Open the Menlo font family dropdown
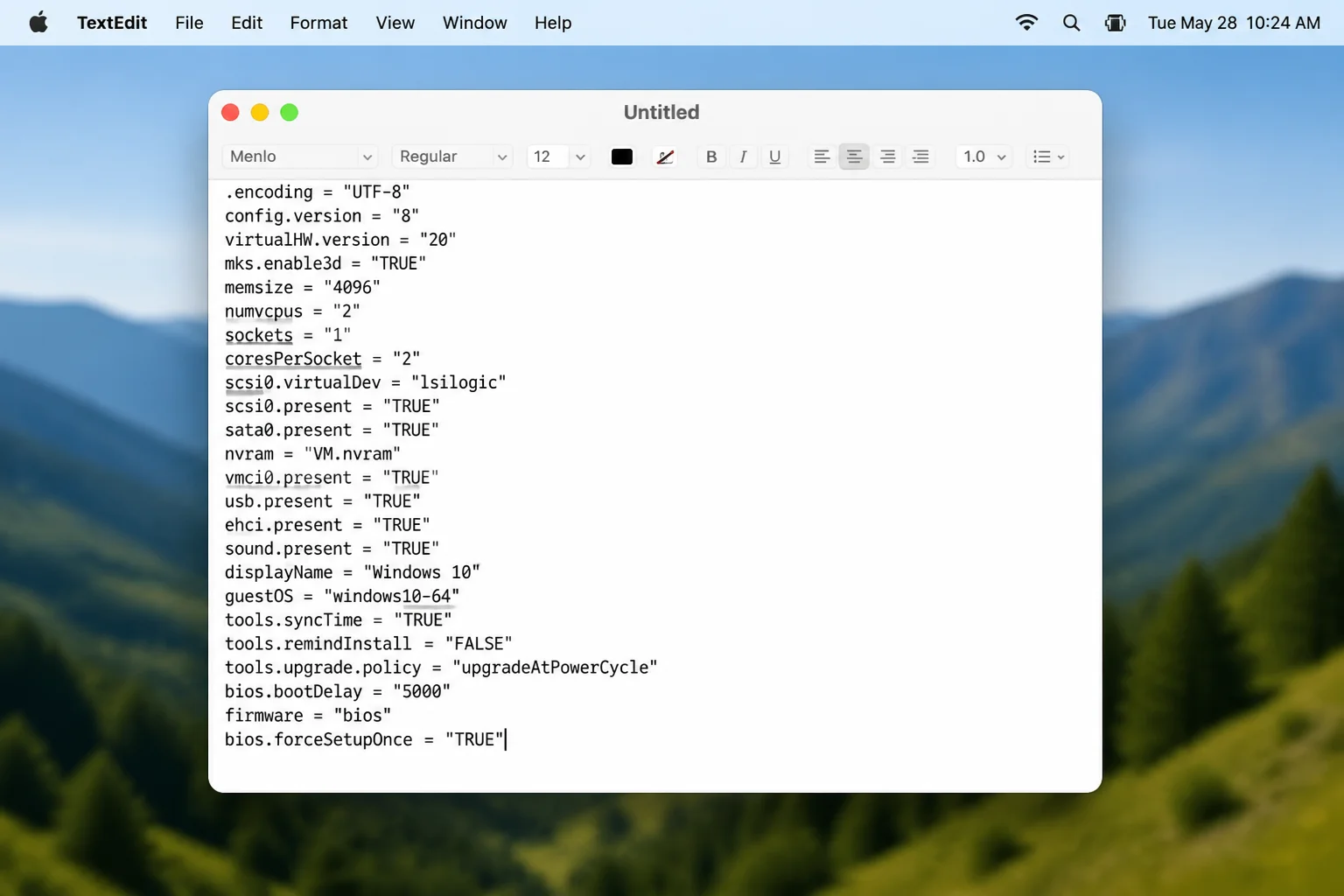Screen dimensions: 1344x896 pos(300,157)
